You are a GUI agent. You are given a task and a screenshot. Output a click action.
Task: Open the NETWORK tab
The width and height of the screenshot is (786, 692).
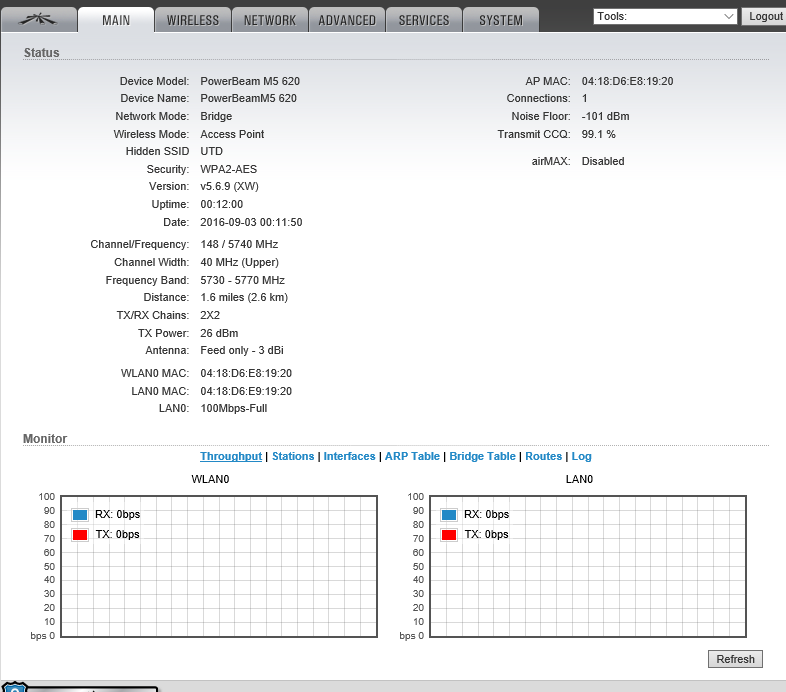pyautogui.click(x=270, y=20)
